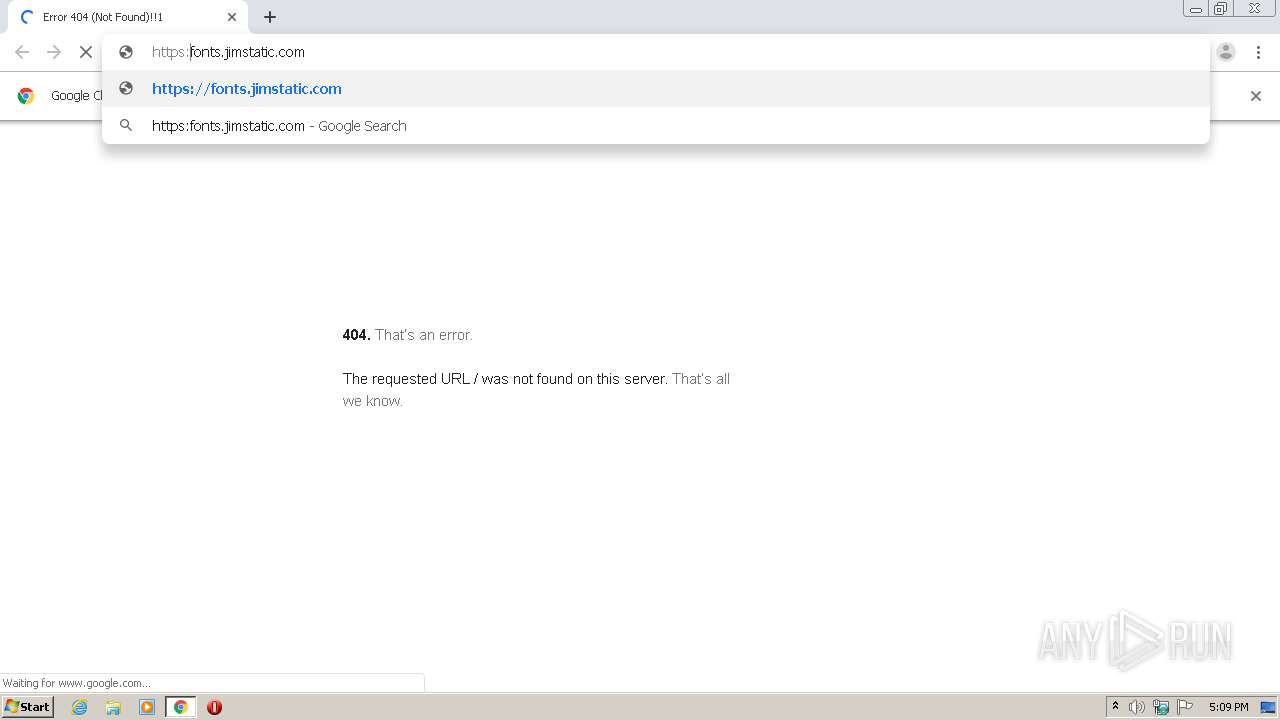Click 'Waiting for www.google.com...' status text
This screenshot has width=1280, height=720.
coord(76,683)
